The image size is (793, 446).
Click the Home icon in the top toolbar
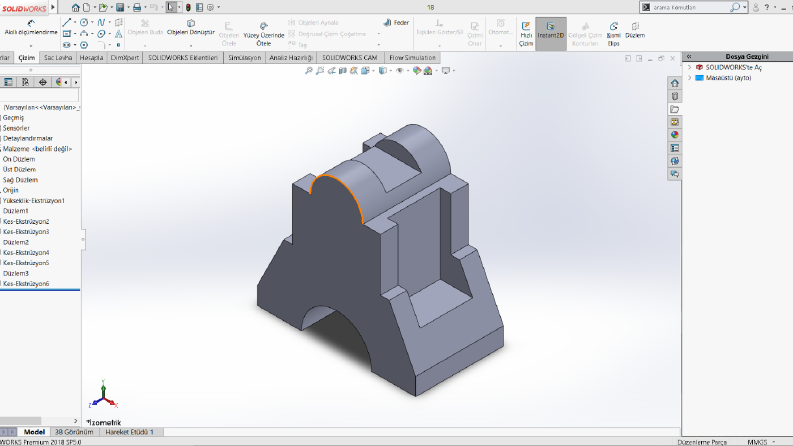pyautogui.click(x=75, y=7)
